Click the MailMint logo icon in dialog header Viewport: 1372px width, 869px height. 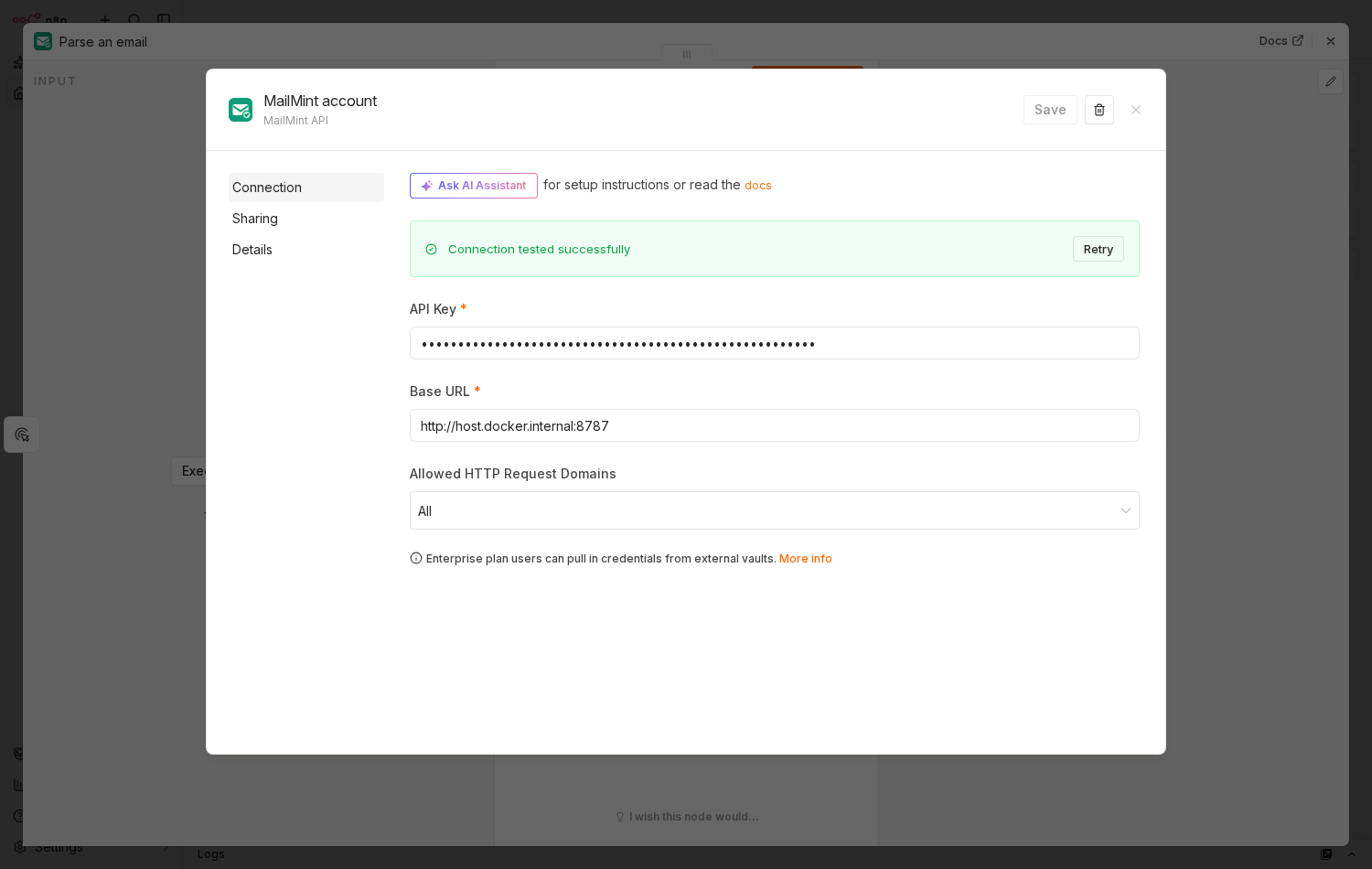click(241, 110)
